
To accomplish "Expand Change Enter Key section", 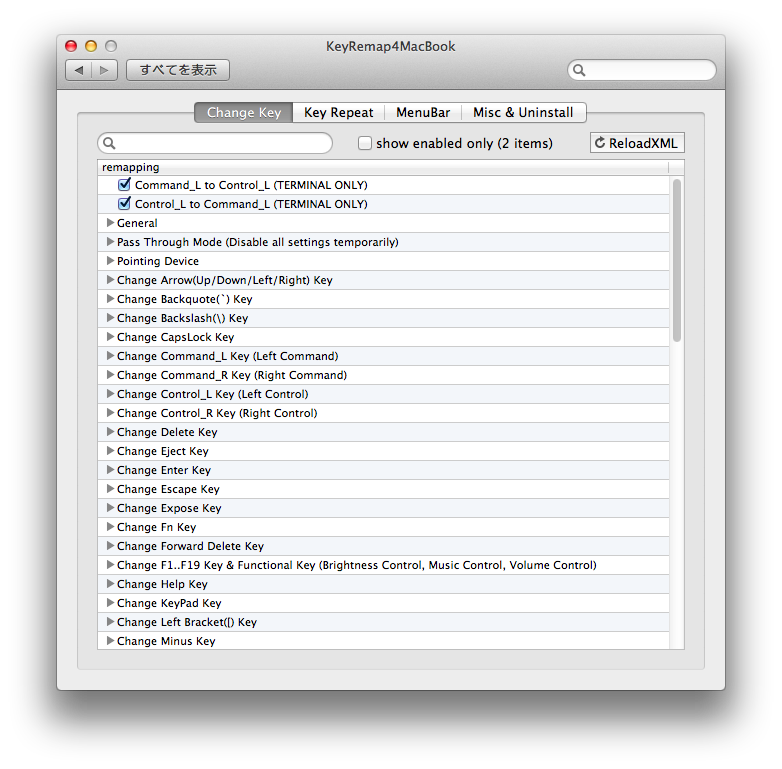I will click(x=111, y=470).
